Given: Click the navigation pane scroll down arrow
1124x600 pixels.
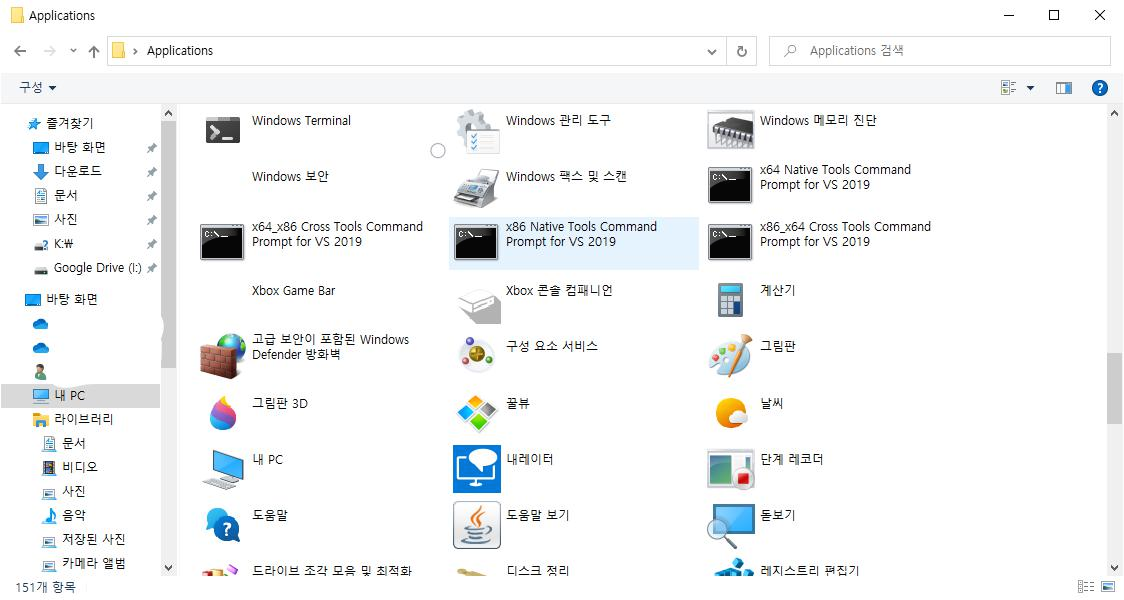Looking at the screenshot, I should coord(168,568).
